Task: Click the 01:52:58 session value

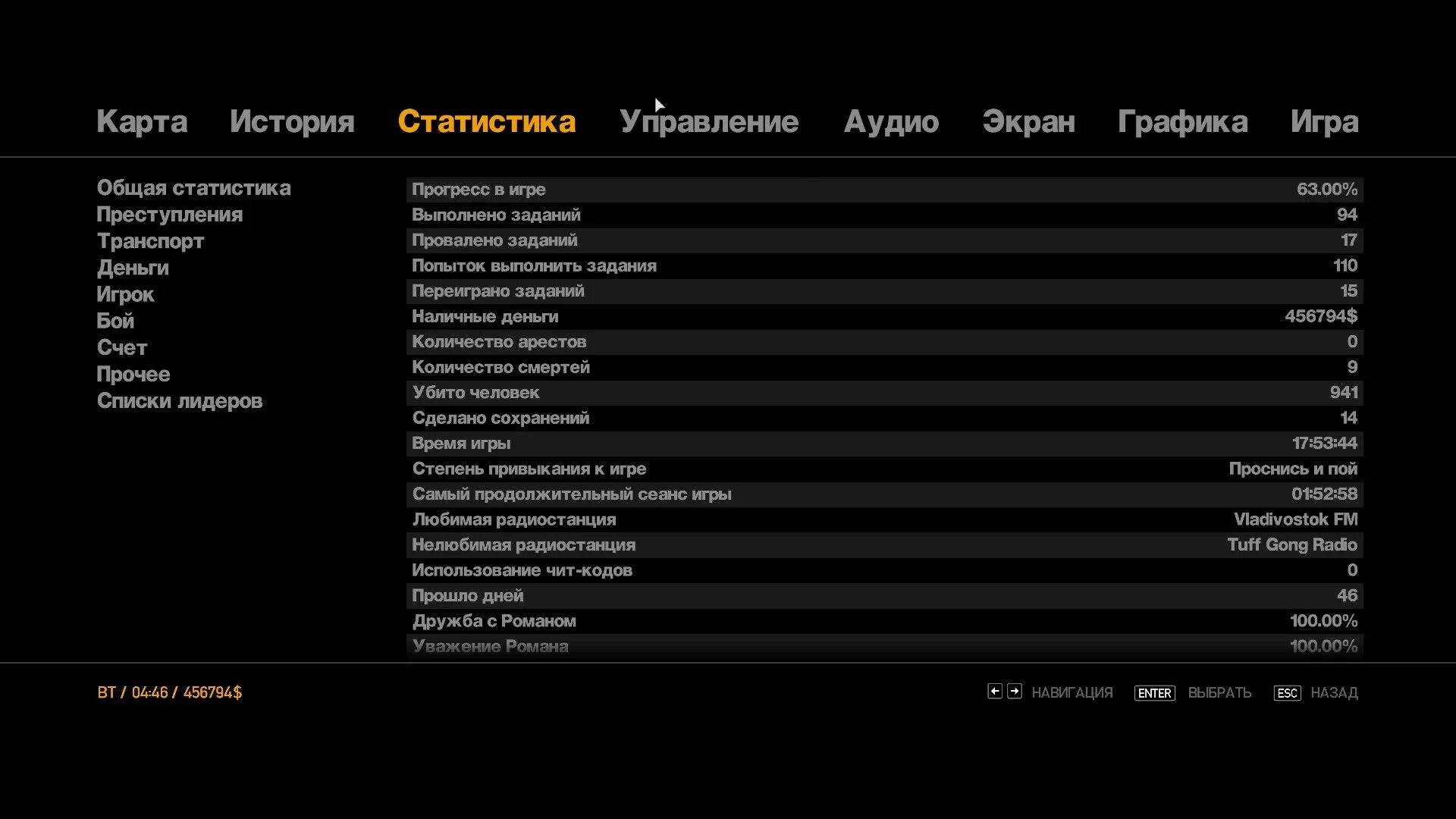Action: point(1325,494)
